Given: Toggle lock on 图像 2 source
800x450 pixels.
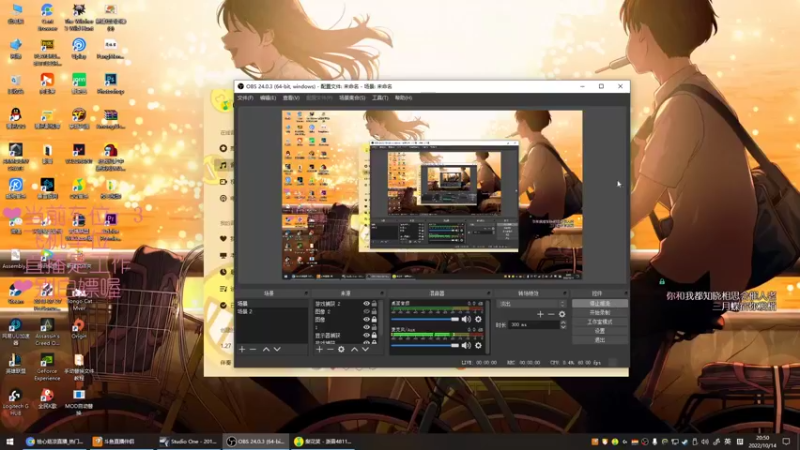Looking at the screenshot, I should click(x=374, y=311).
